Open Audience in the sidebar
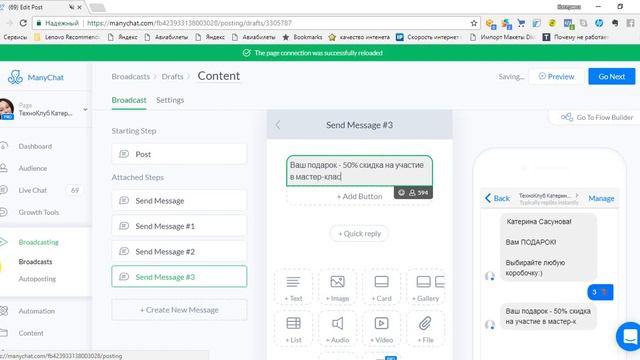This screenshot has height=360, width=640. (33, 168)
